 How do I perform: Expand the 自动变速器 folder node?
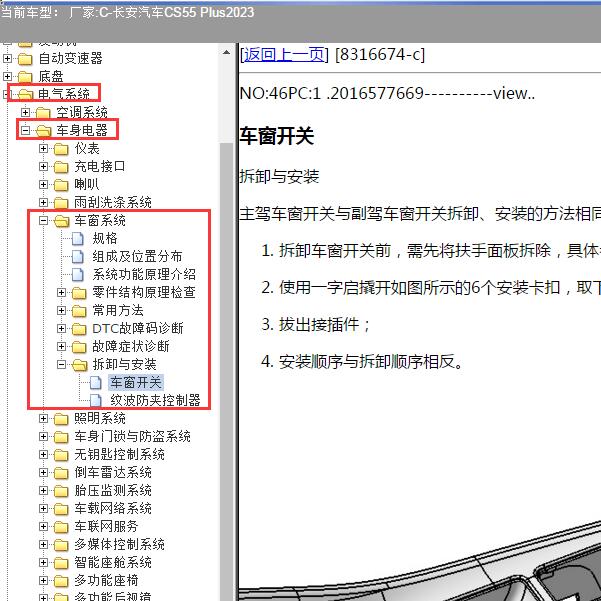(x=7, y=58)
